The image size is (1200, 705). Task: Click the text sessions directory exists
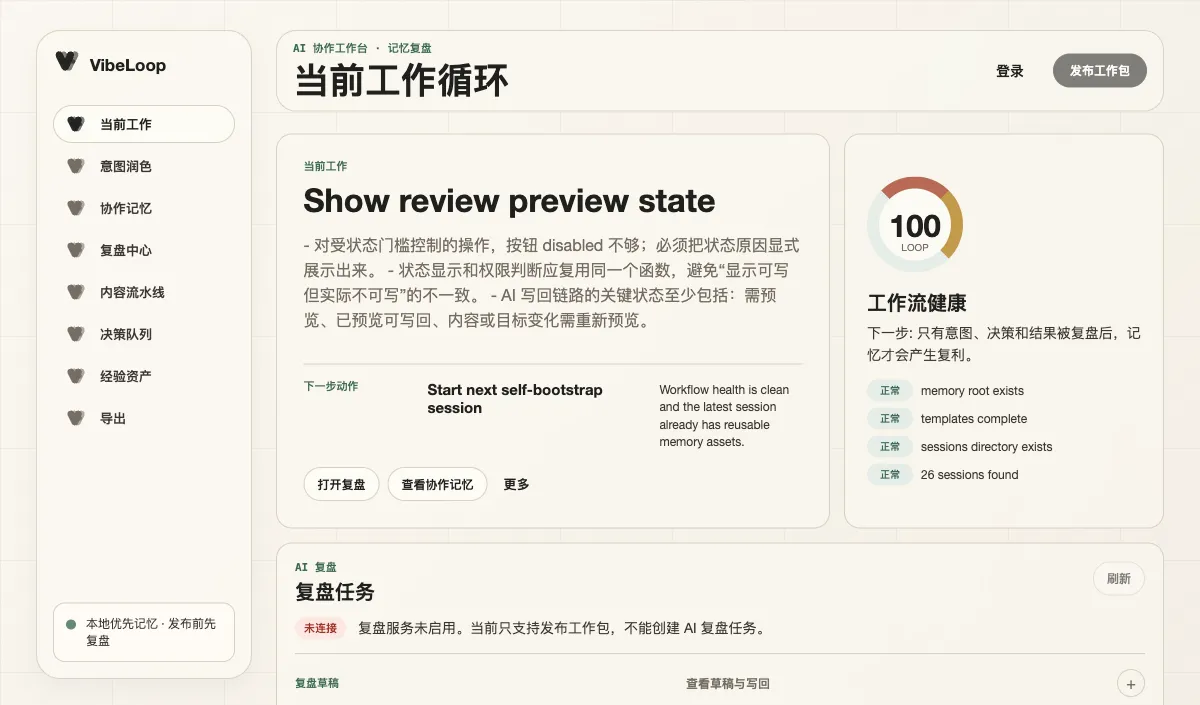[986, 447]
